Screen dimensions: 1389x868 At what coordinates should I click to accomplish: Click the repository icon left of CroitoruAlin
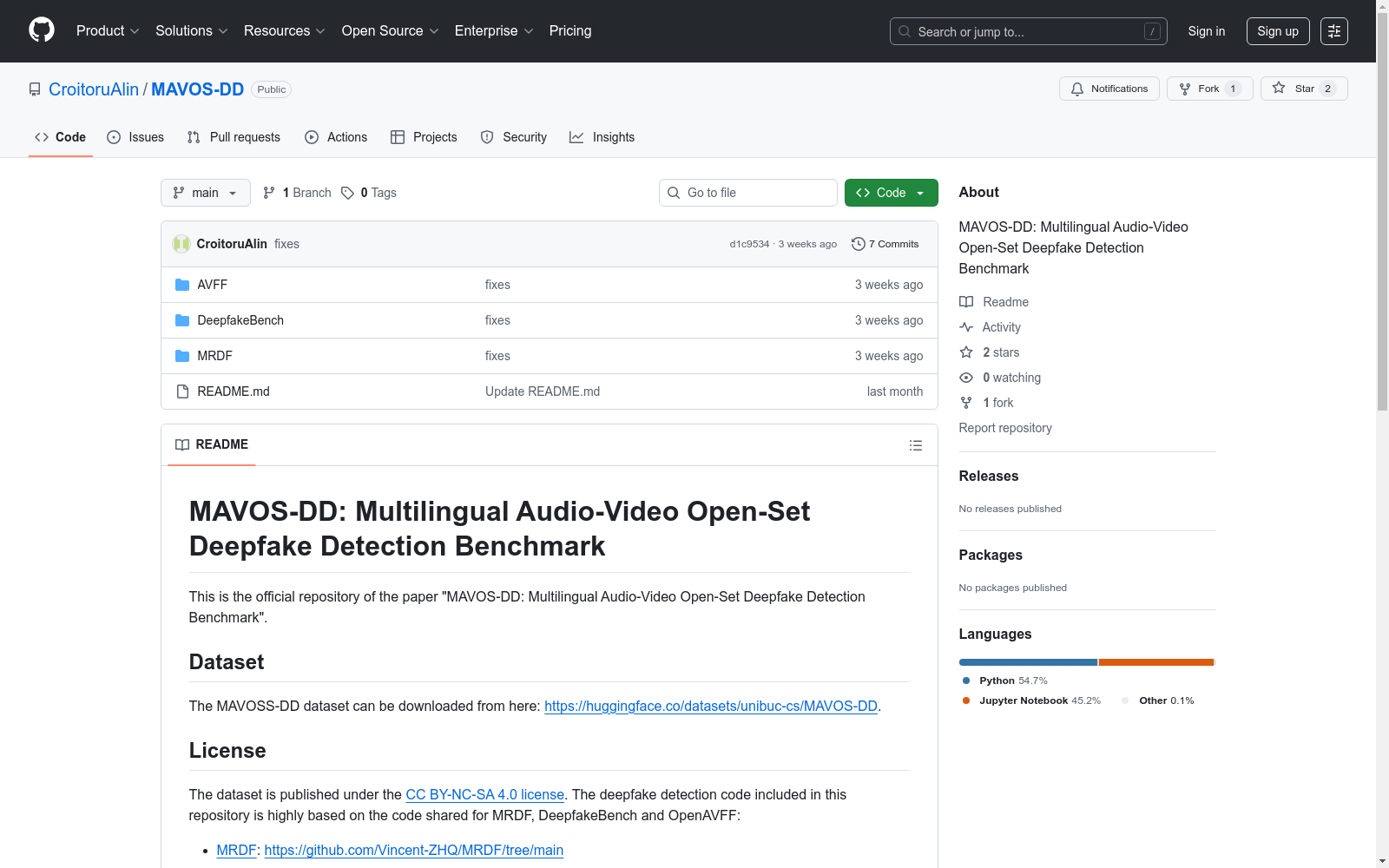pyautogui.click(x=35, y=89)
